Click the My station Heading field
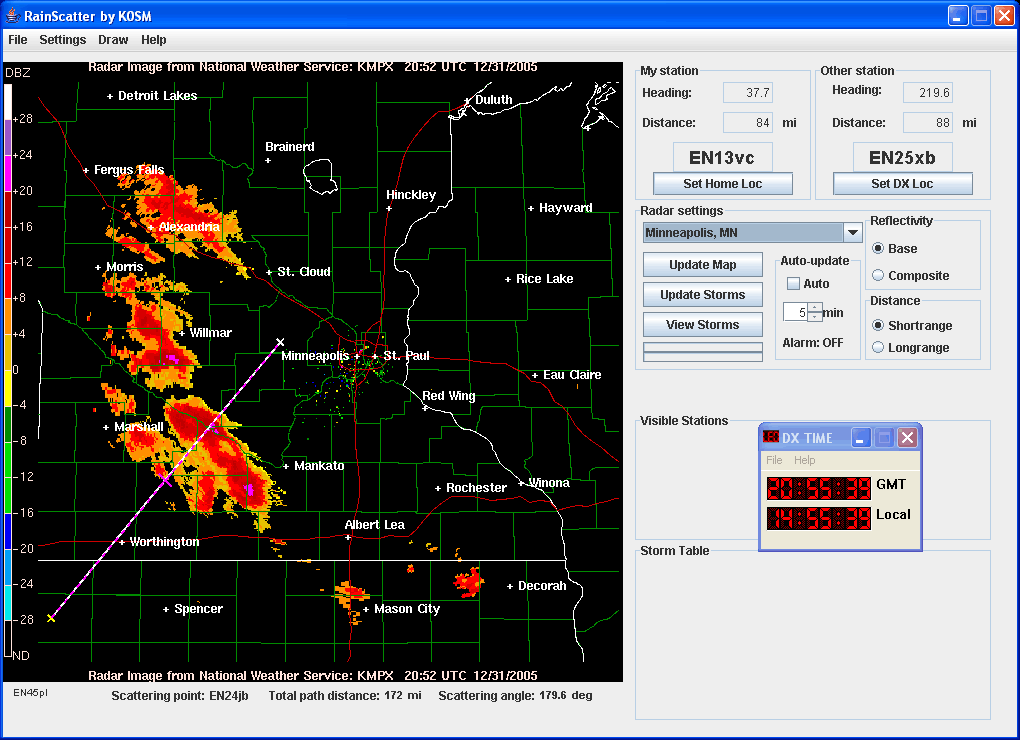This screenshot has height=740, width=1020. [x=747, y=93]
